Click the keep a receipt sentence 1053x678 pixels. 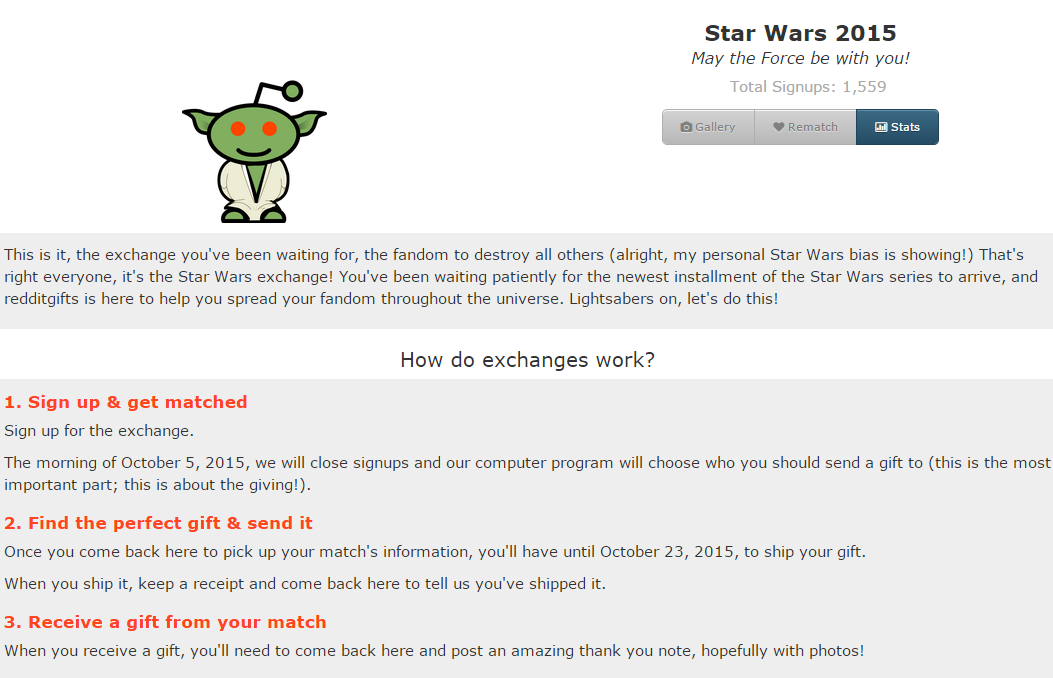305,584
